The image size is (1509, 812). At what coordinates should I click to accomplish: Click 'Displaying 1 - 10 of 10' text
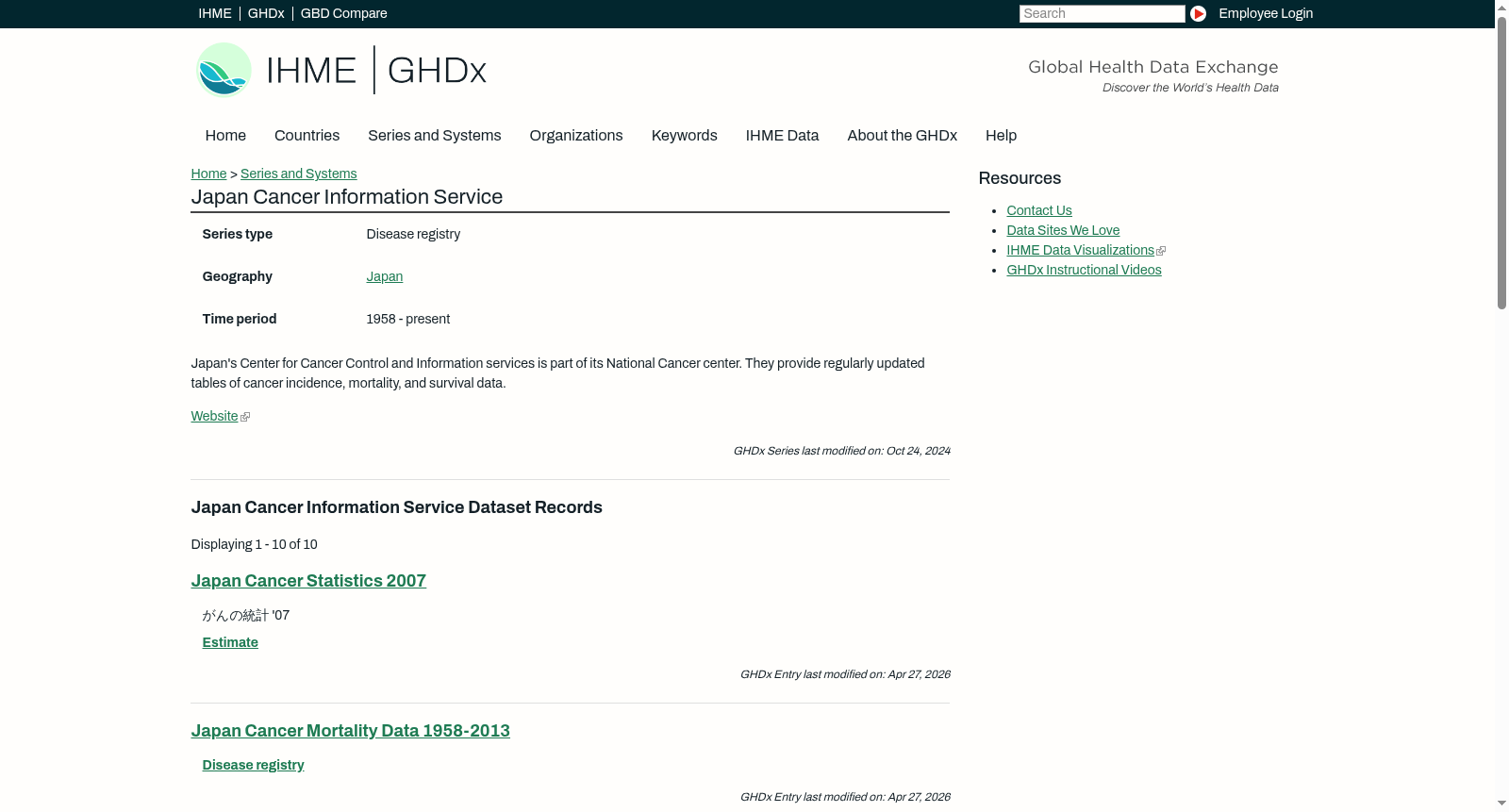(x=255, y=545)
